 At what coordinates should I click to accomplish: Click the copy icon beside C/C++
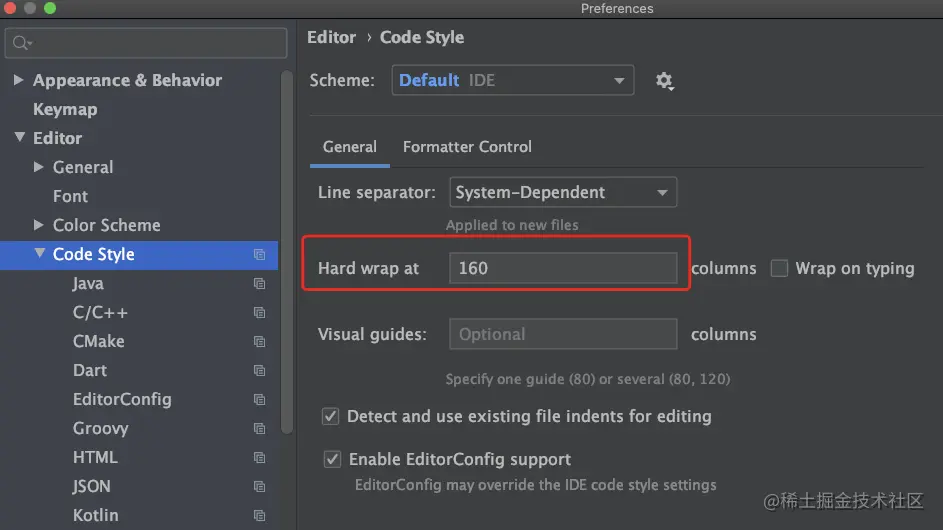point(260,313)
